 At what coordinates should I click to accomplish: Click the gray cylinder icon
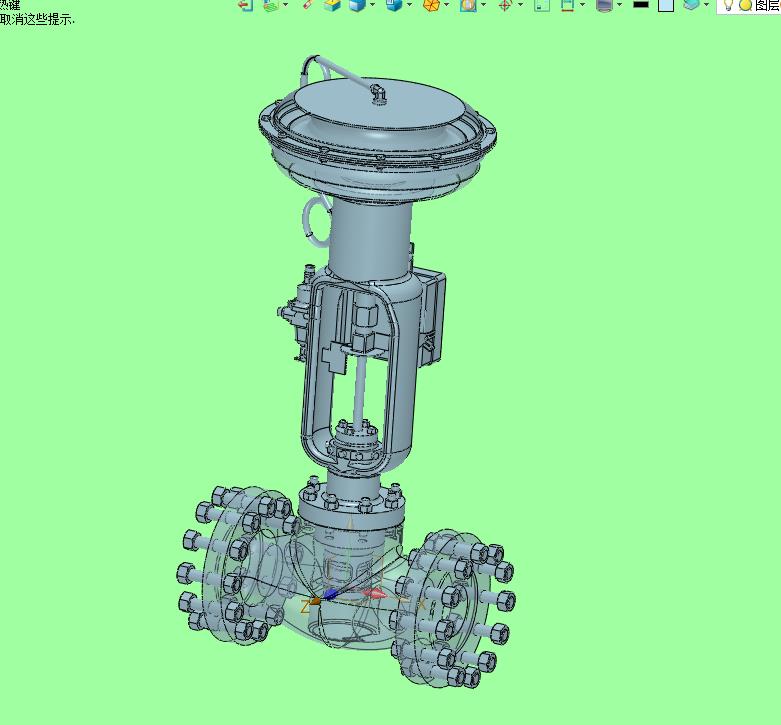[604, 4]
